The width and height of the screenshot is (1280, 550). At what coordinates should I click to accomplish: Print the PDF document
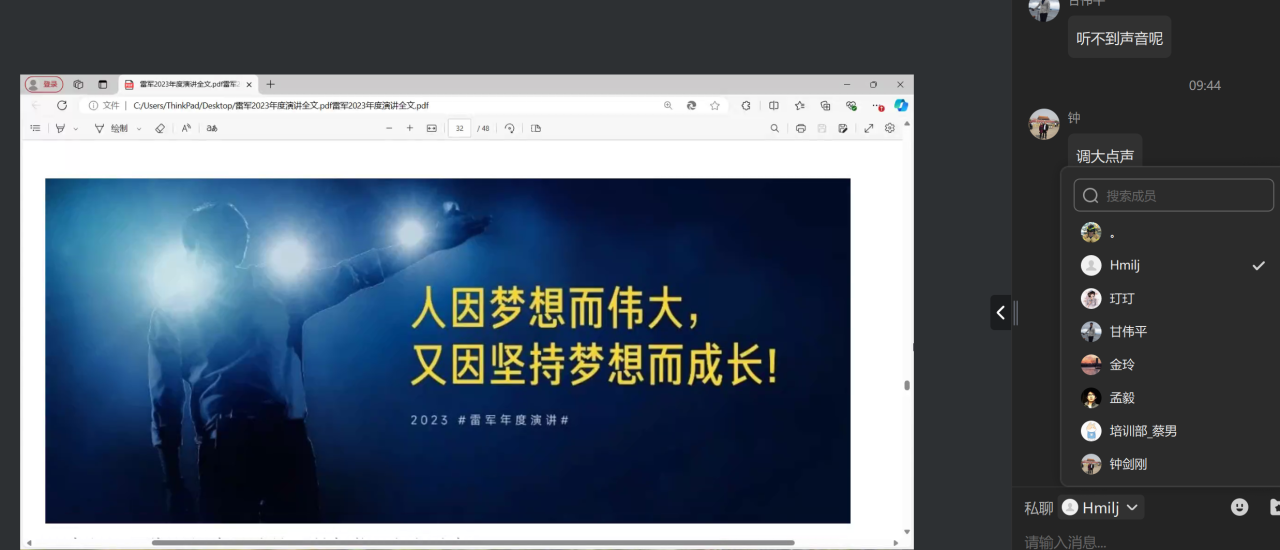point(801,128)
